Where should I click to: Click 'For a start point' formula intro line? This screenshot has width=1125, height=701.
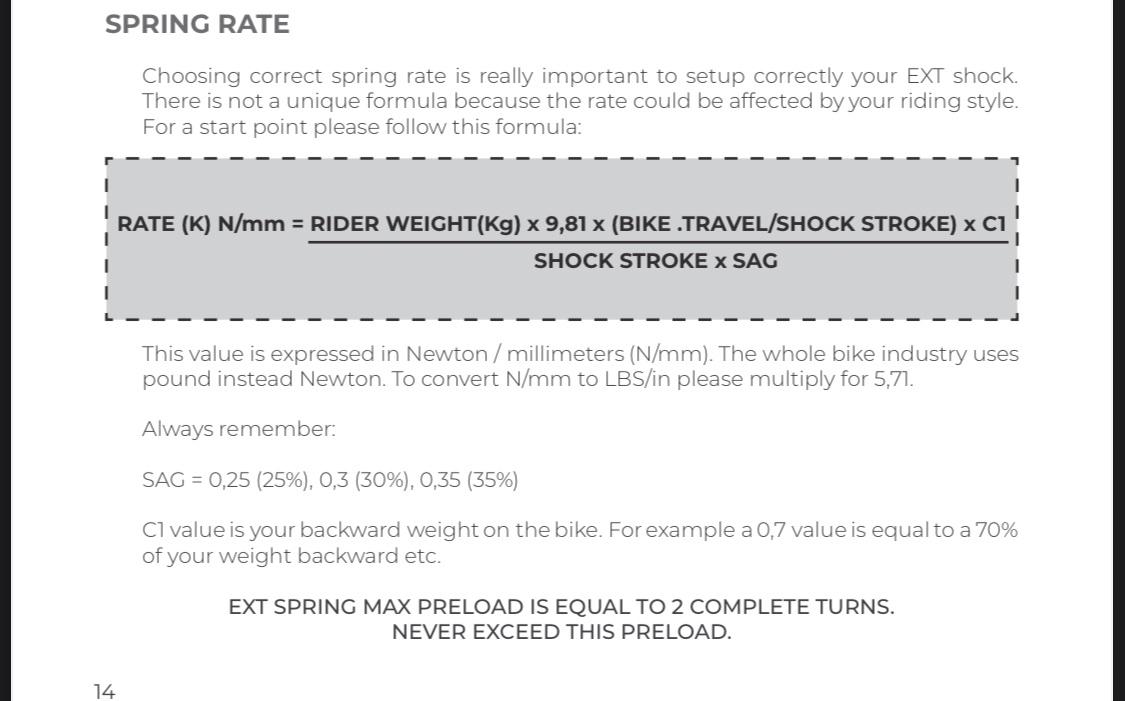pos(362,127)
